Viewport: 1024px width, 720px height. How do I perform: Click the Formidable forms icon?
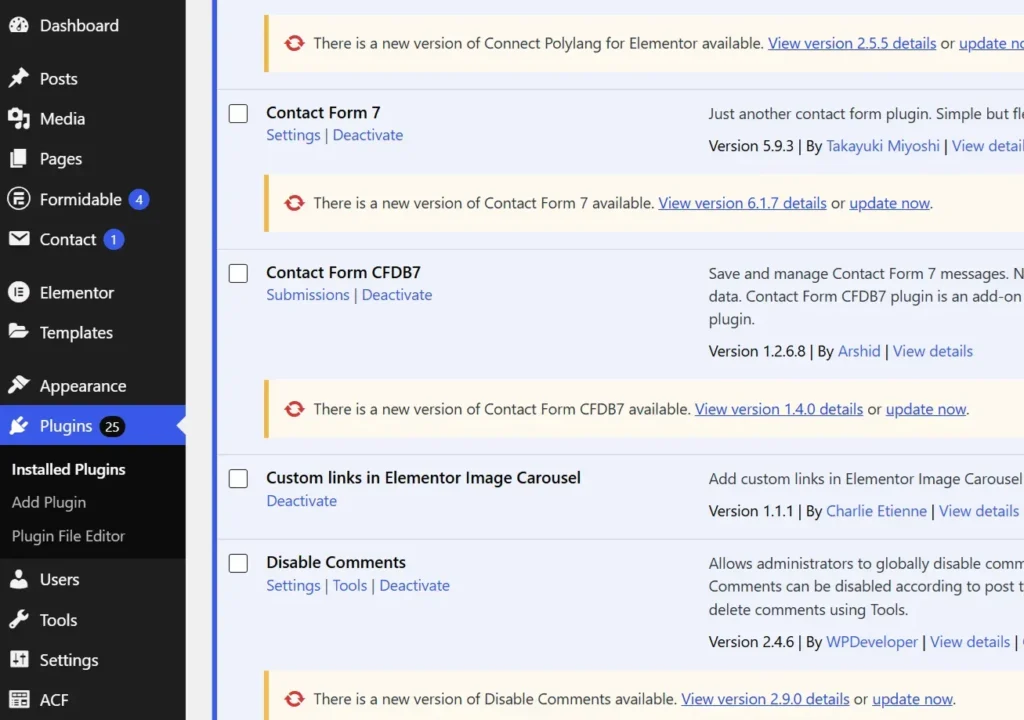click(x=19, y=199)
